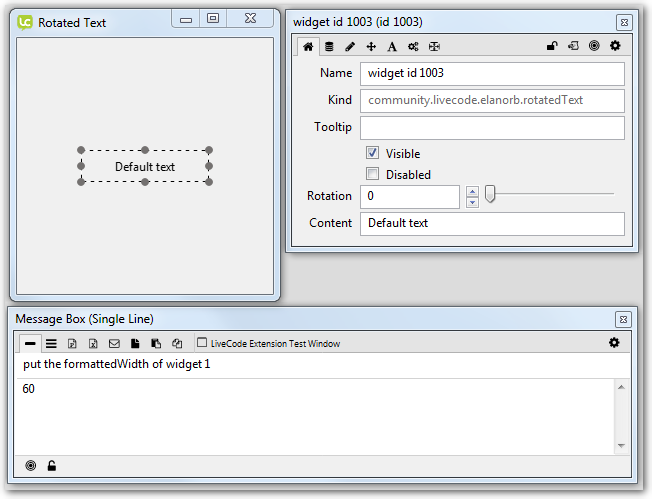Open the text formatting 'A' tab
The width and height of the screenshot is (652, 499).
pyautogui.click(x=392, y=46)
